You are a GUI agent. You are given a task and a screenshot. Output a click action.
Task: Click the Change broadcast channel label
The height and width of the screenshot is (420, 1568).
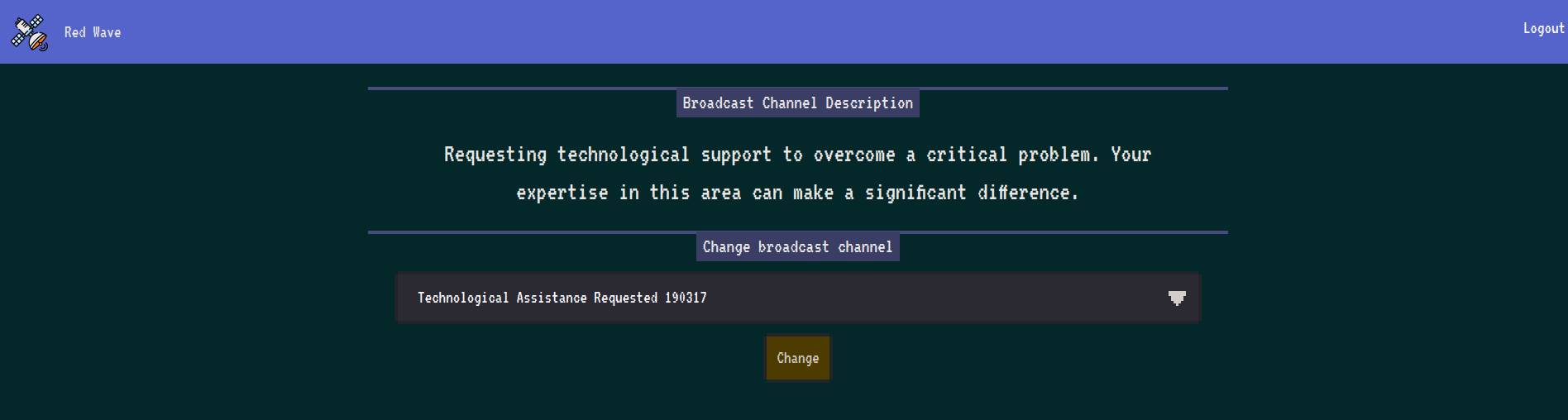click(x=798, y=247)
